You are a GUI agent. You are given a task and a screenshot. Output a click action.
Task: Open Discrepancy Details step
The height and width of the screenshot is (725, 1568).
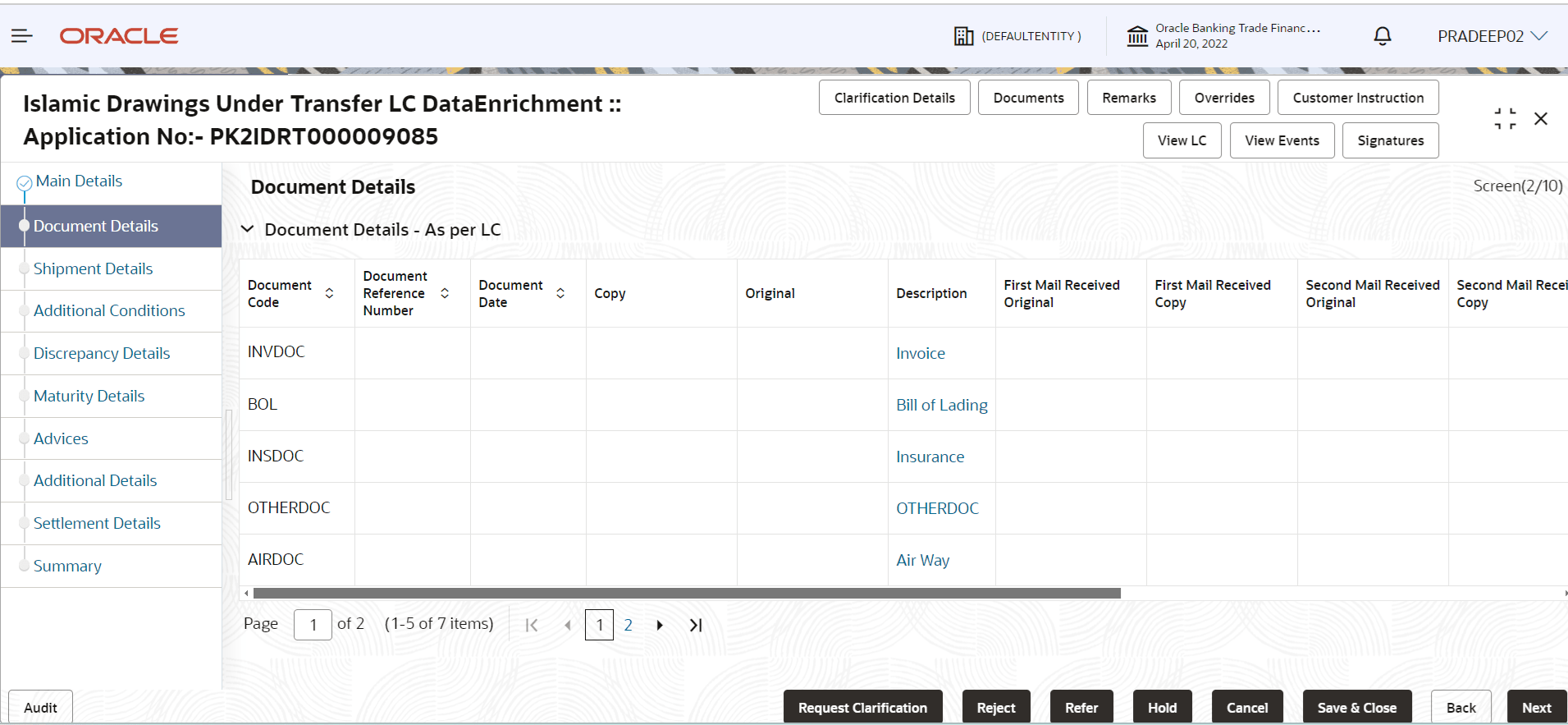pyautogui.click(x=102, y=353)
